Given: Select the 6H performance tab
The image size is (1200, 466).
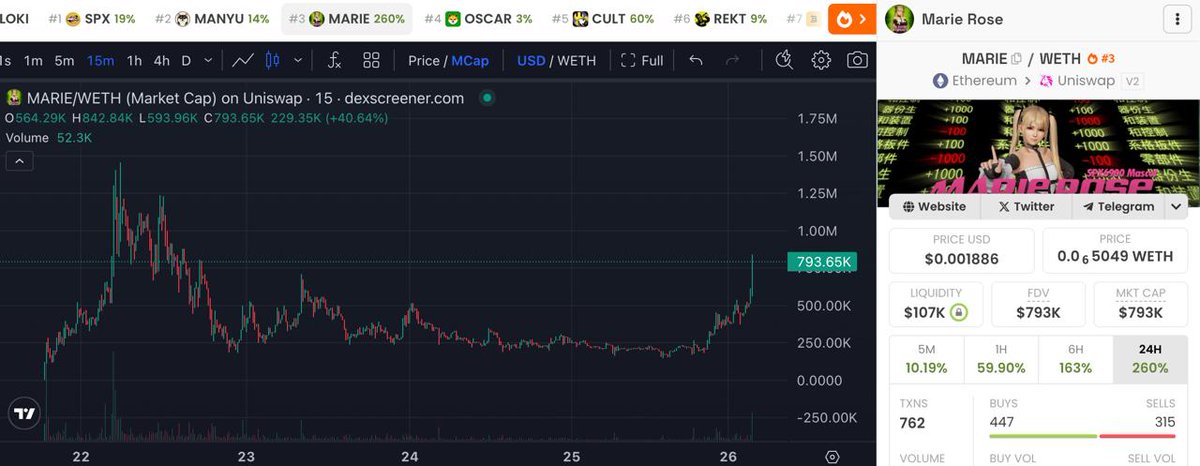Looking at the screenshot, I should click(x=1075, y=358).
